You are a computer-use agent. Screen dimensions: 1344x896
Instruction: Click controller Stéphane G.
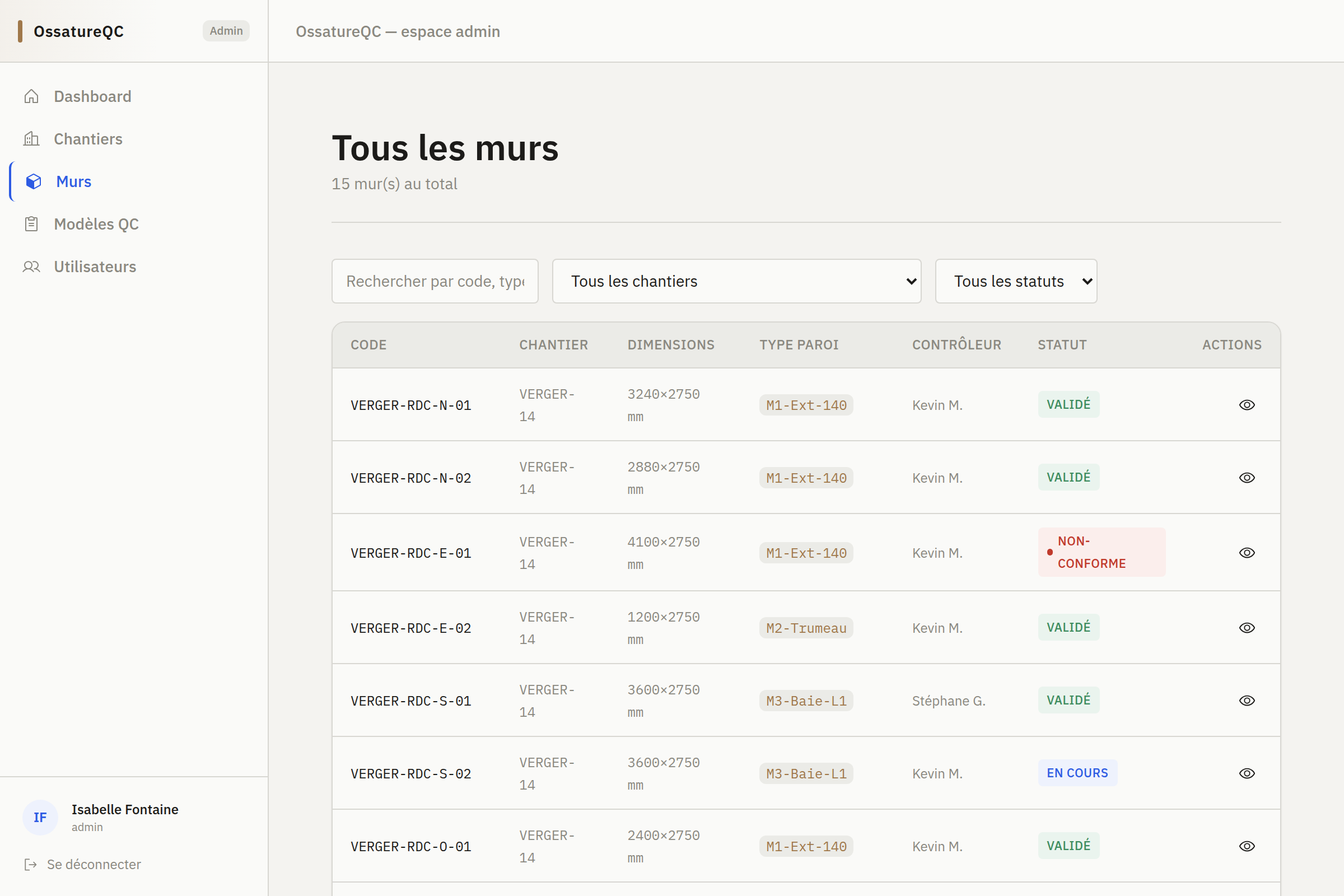coord(949,701)
